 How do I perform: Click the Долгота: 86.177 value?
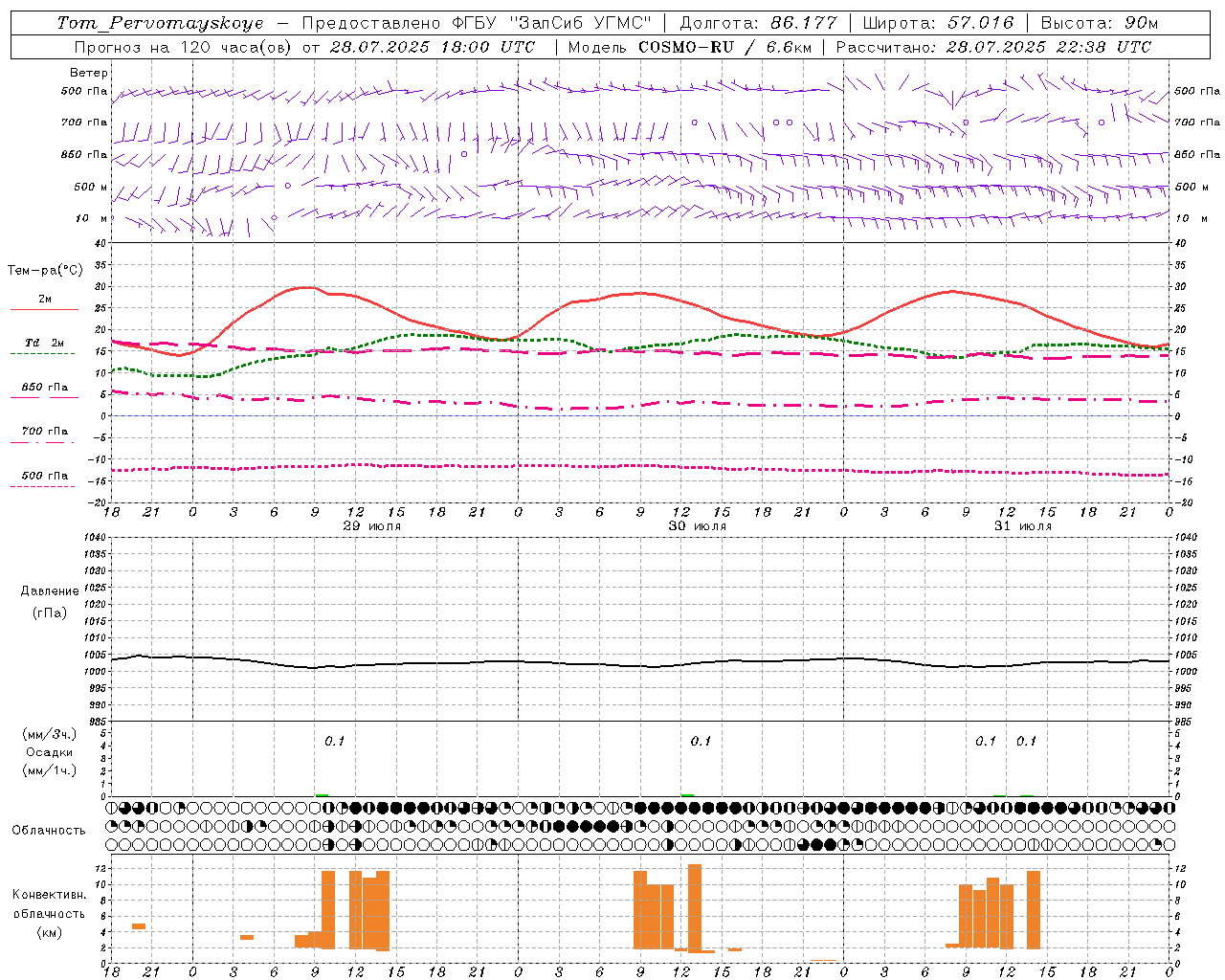[x=758, y=23]
